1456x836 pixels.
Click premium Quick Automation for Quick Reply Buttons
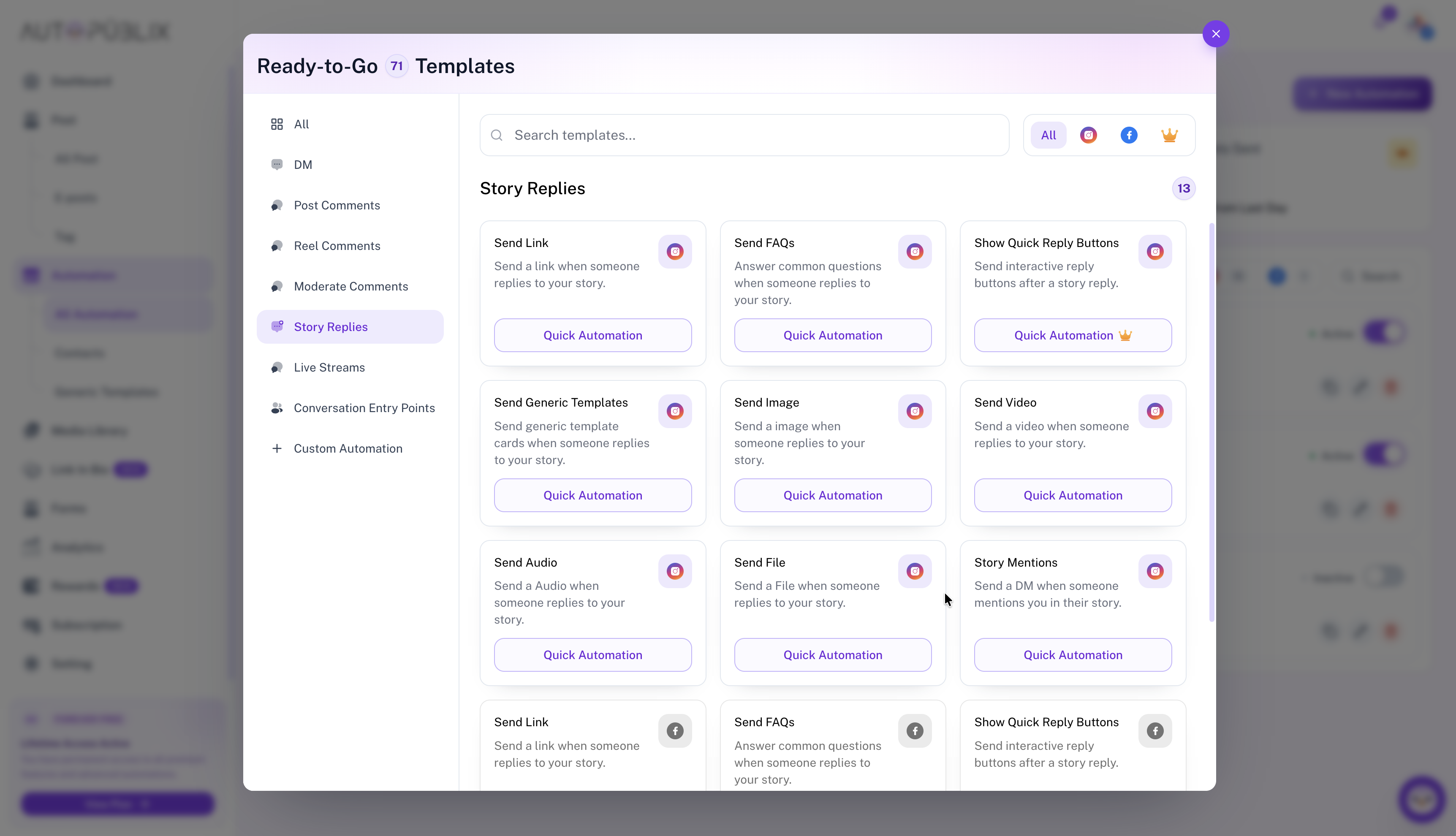[1073, 335]
